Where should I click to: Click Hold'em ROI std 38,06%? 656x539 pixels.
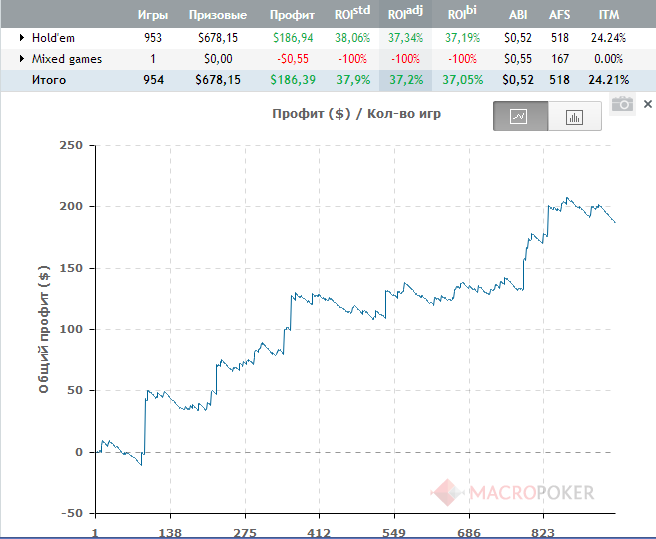[x=353, y=38]
